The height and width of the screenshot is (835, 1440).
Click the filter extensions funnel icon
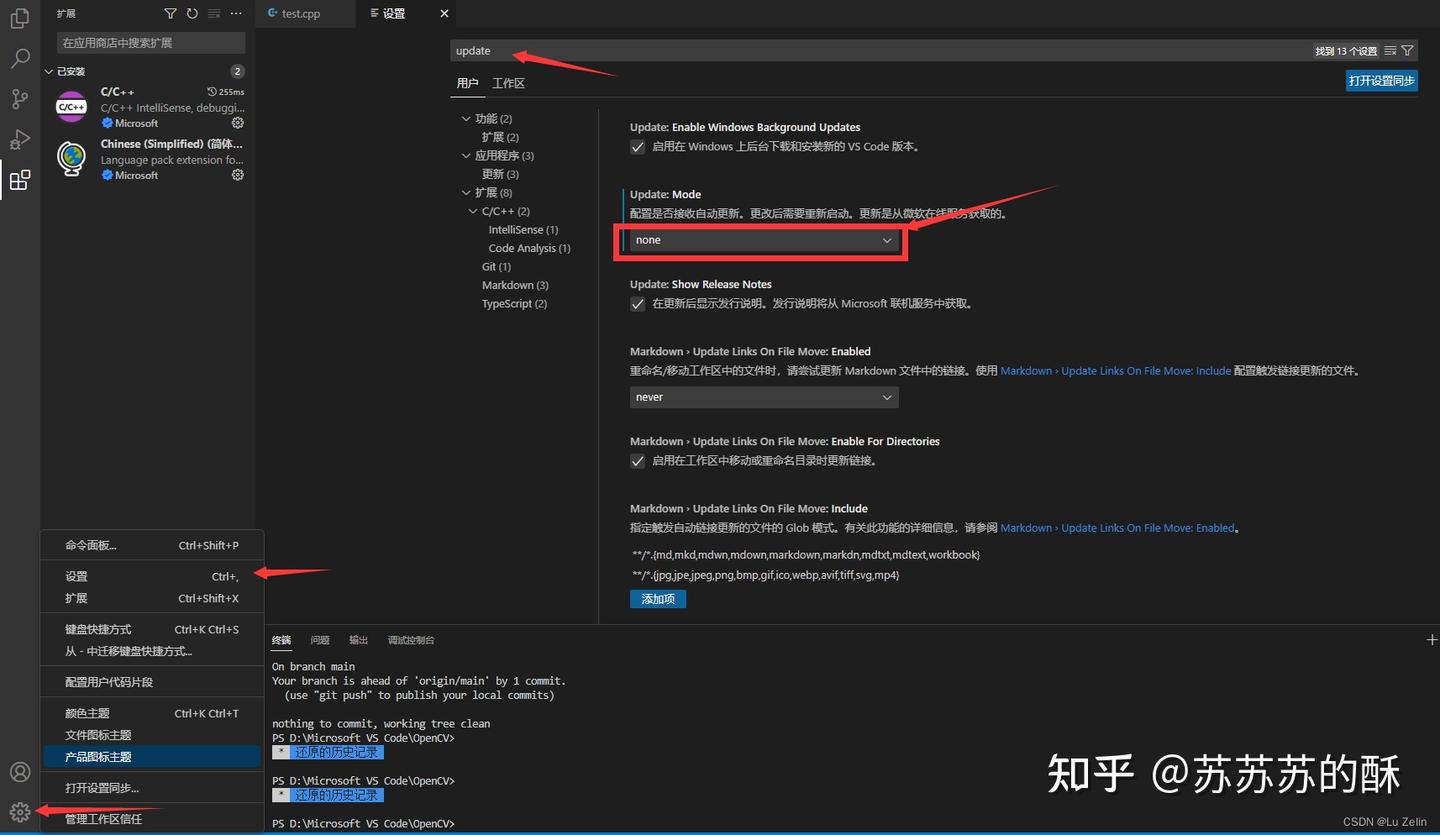coord(170,13)
